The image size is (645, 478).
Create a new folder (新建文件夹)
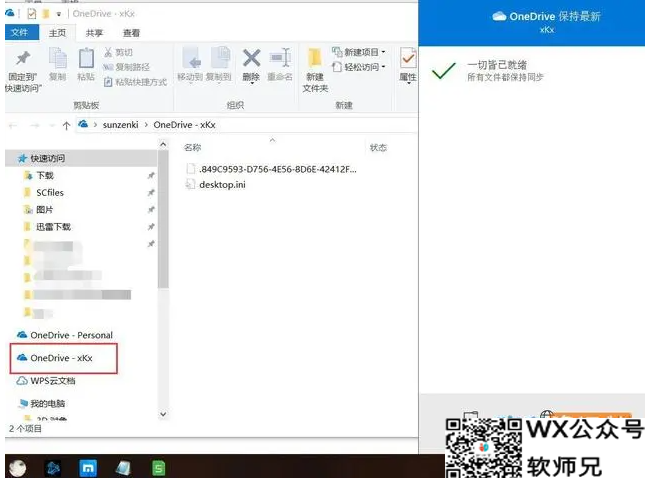(315, 70)
